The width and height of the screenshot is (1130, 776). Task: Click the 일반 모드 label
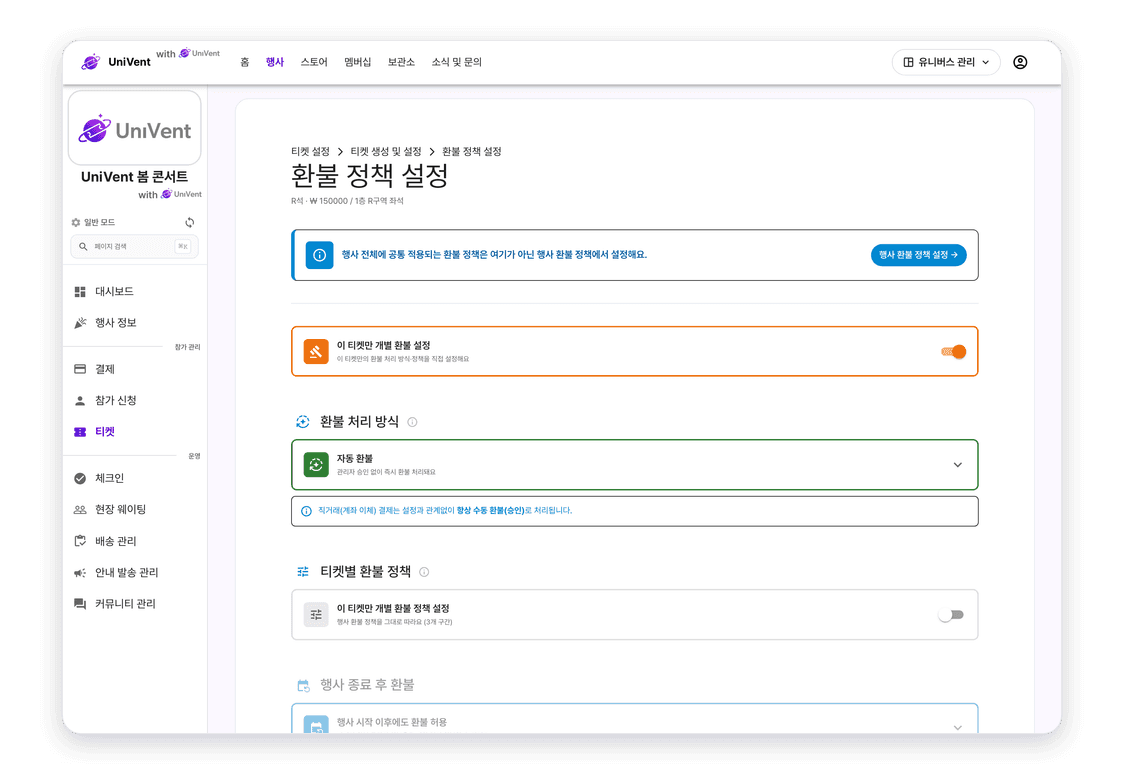[99, 222]
